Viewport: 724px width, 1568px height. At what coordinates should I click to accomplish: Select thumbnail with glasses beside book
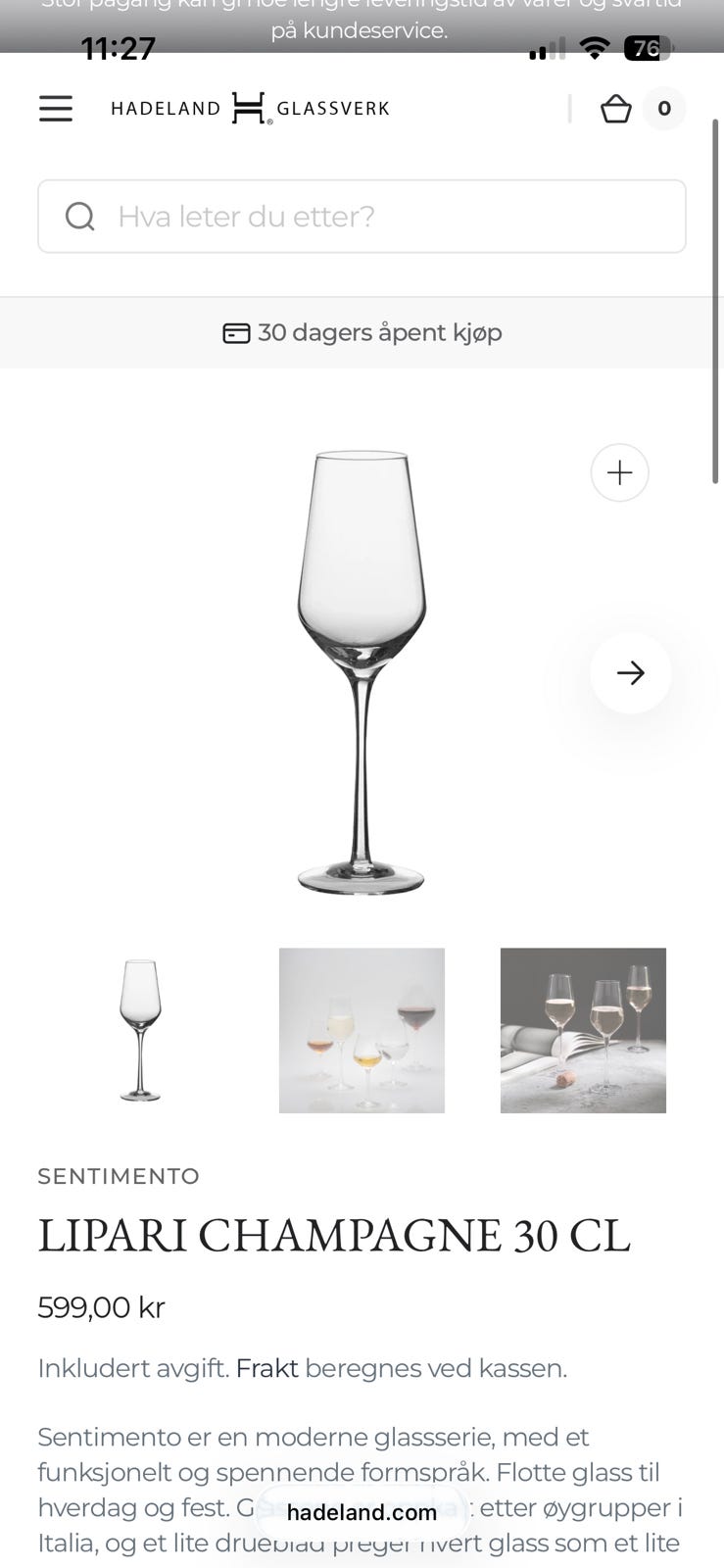[x=583, y=1030]
